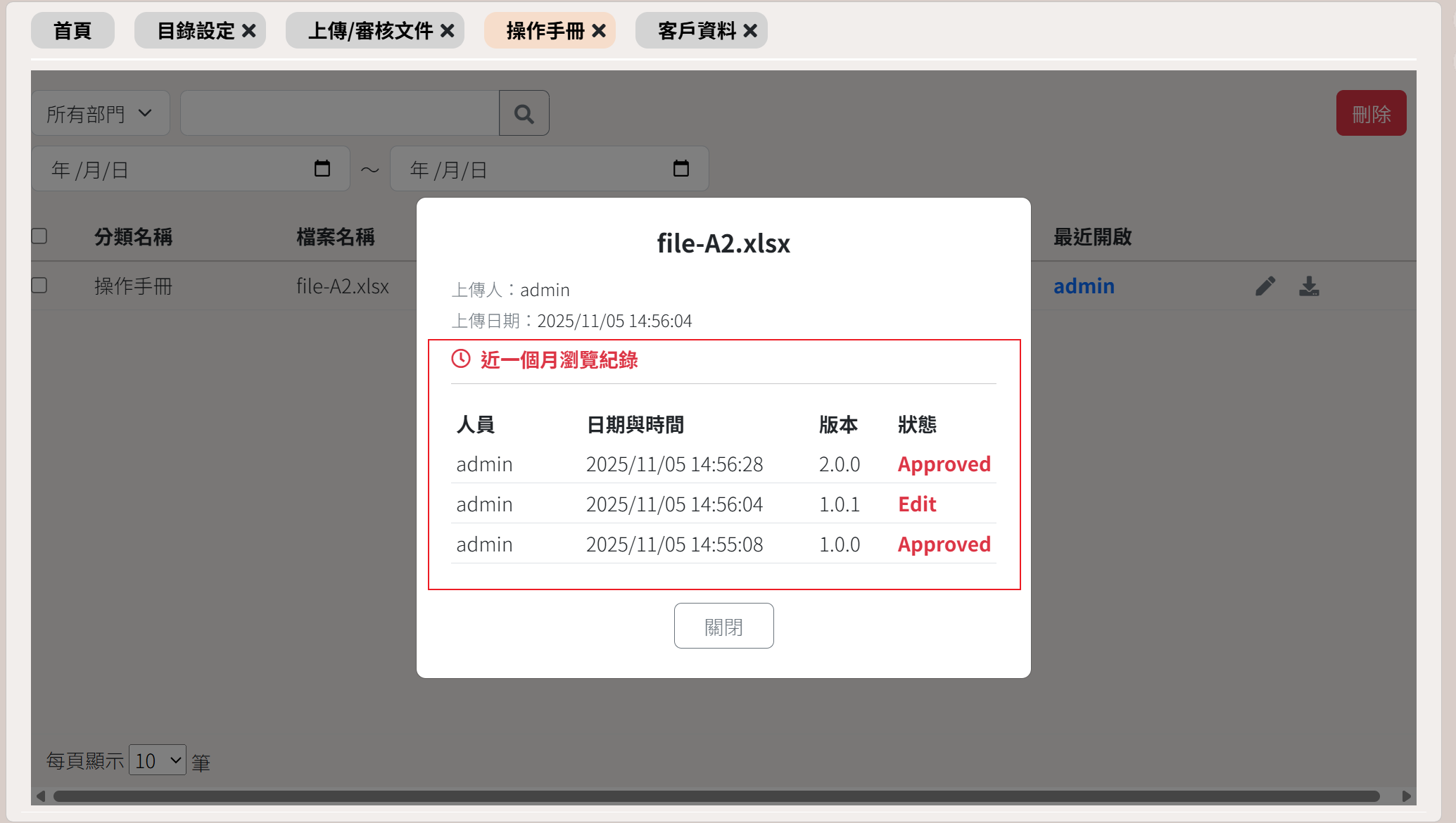This screenshot has height=823, width=1456.
Task: Switch to the 客戶資料 tab
Action: pos(696,31)
